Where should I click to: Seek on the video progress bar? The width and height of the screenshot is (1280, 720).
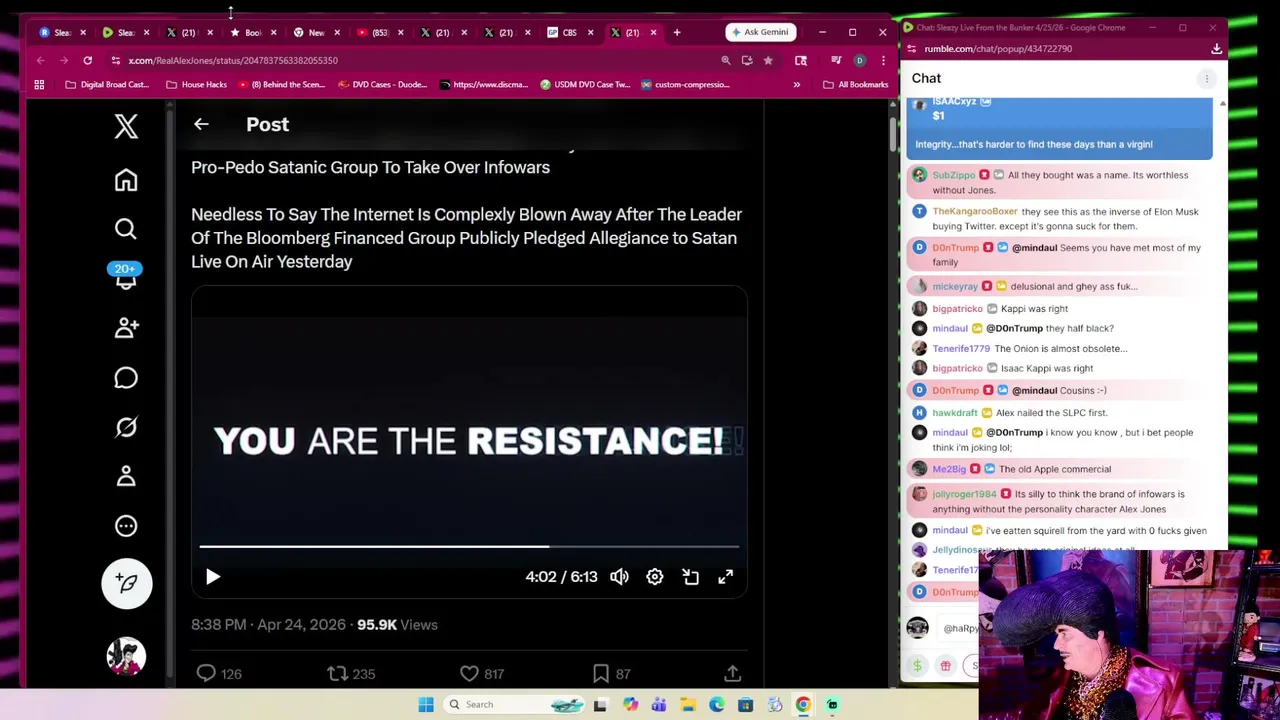(x=469, y=547)
